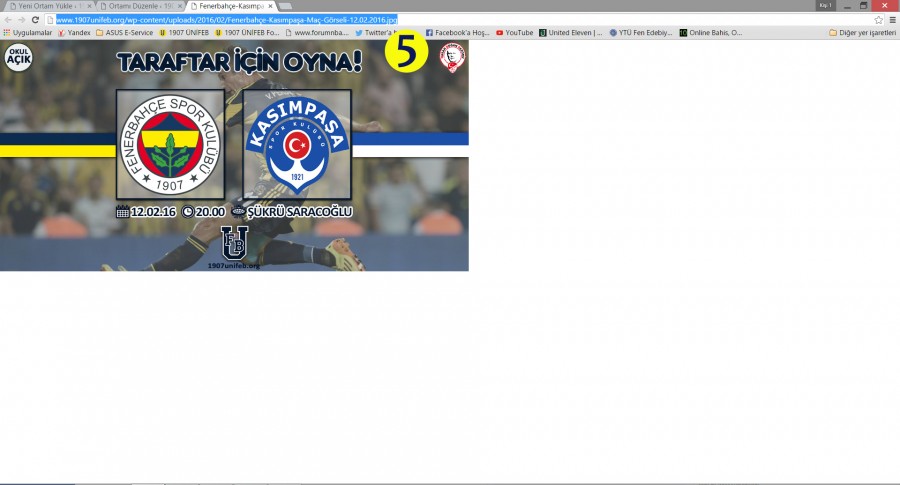
Task: Bookmark this page with the star icon
Action: [x=879, y=19]
